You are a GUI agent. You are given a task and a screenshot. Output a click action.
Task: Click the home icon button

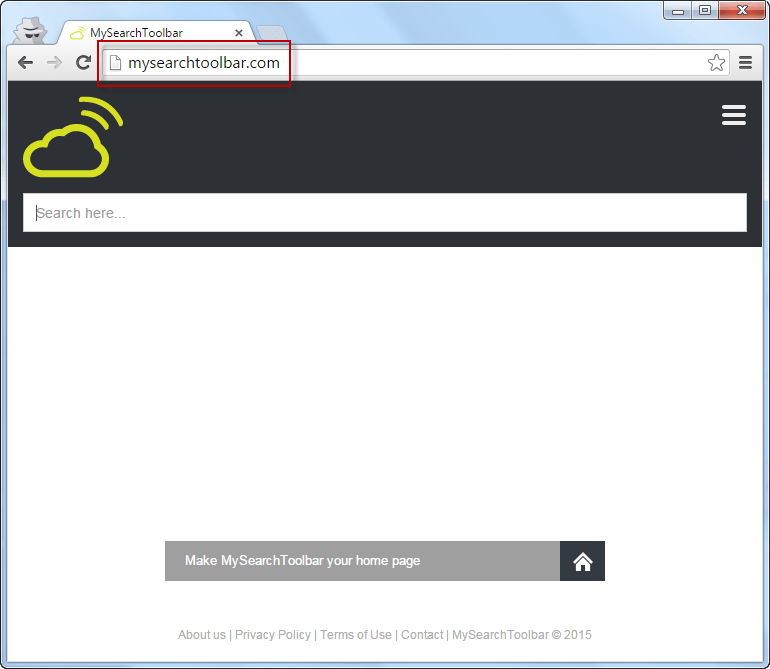coord(582,561)
